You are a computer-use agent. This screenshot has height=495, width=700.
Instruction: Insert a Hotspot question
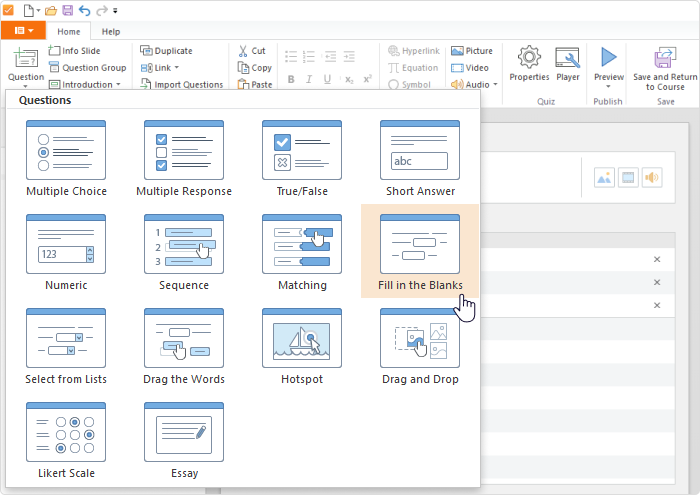click(x=302, y=346)
